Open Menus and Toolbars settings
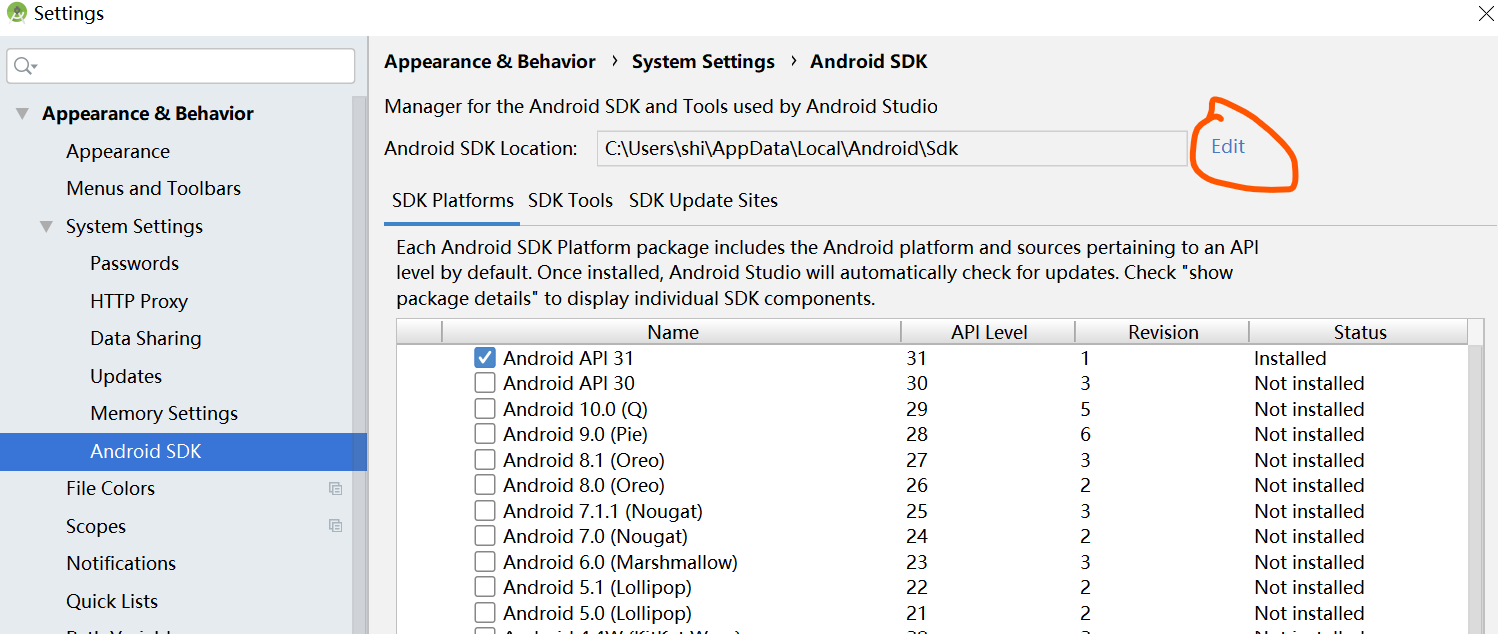The height and width of the screenshot is (634, 1498). coord(153,189)
